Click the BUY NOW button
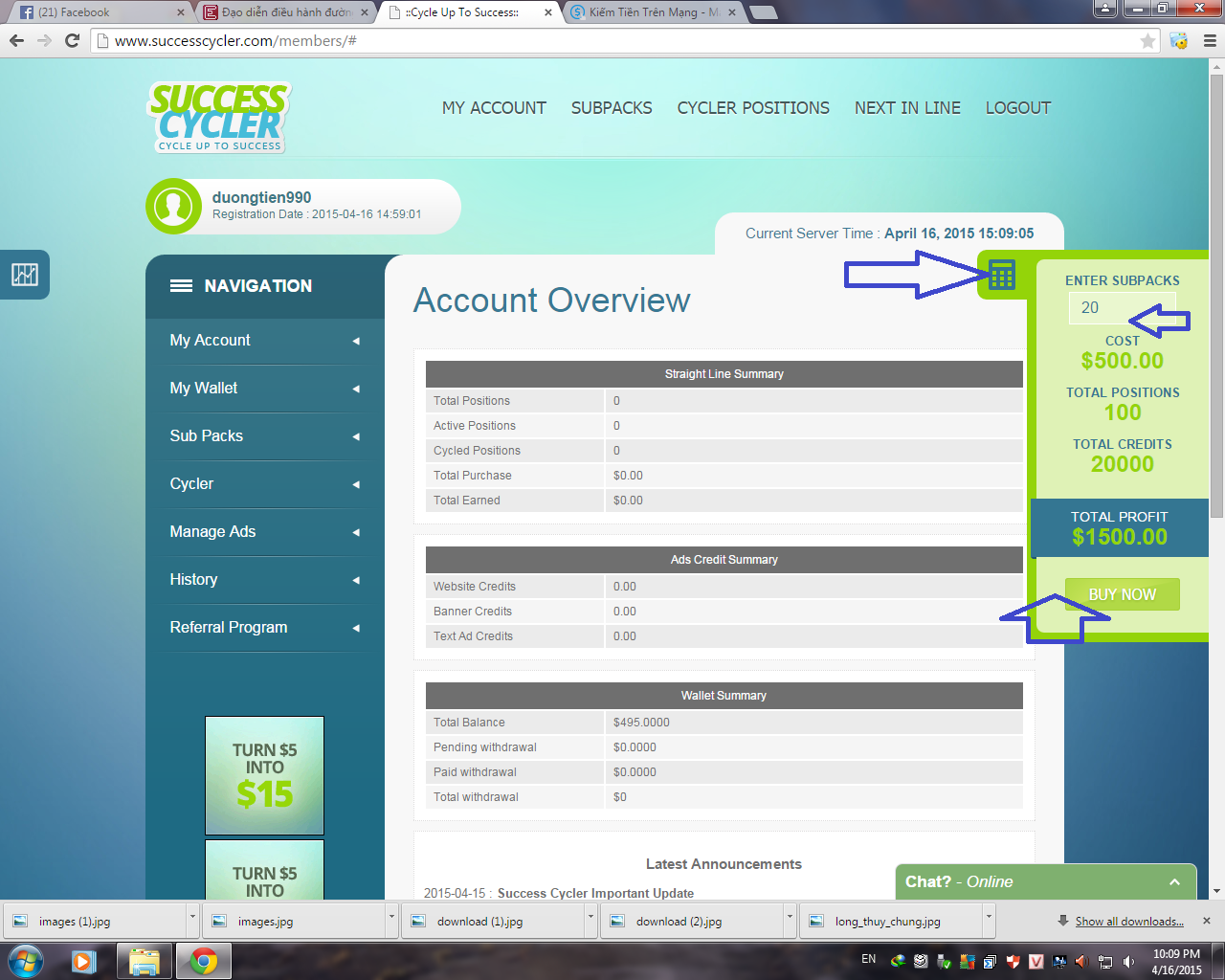 pos(1122,594)
